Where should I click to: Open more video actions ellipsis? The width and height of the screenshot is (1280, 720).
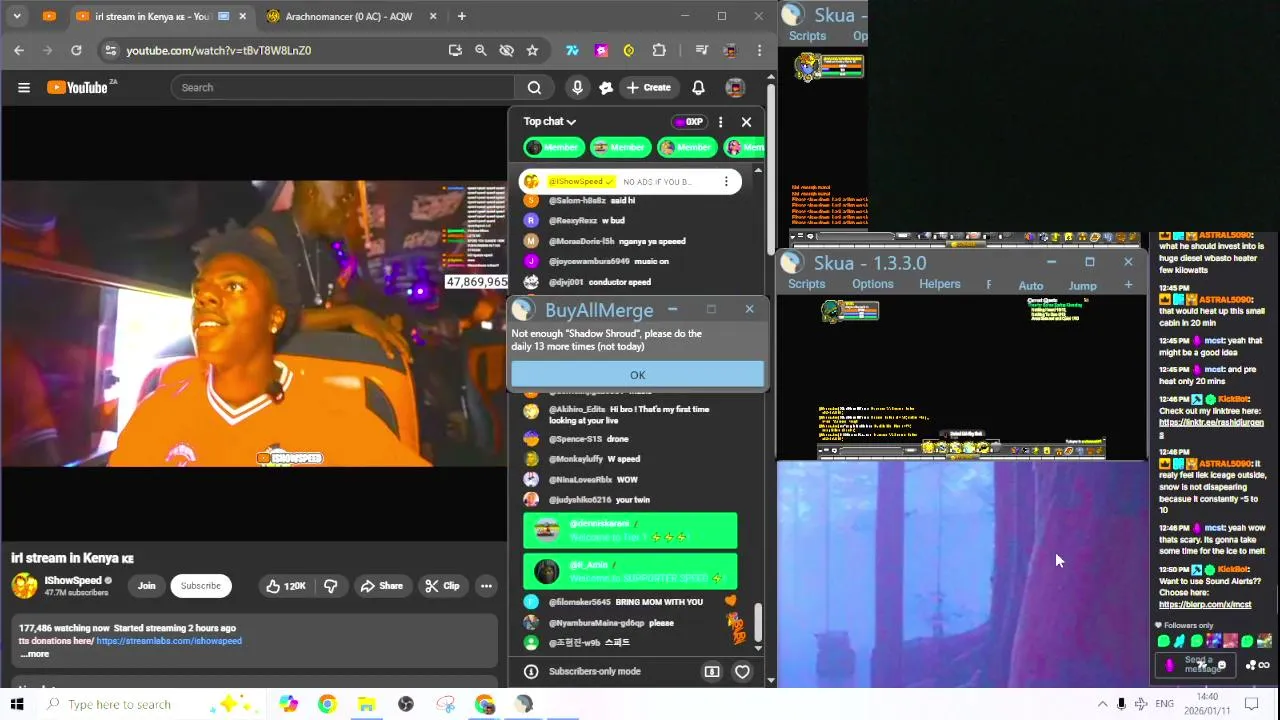(486, 586)
